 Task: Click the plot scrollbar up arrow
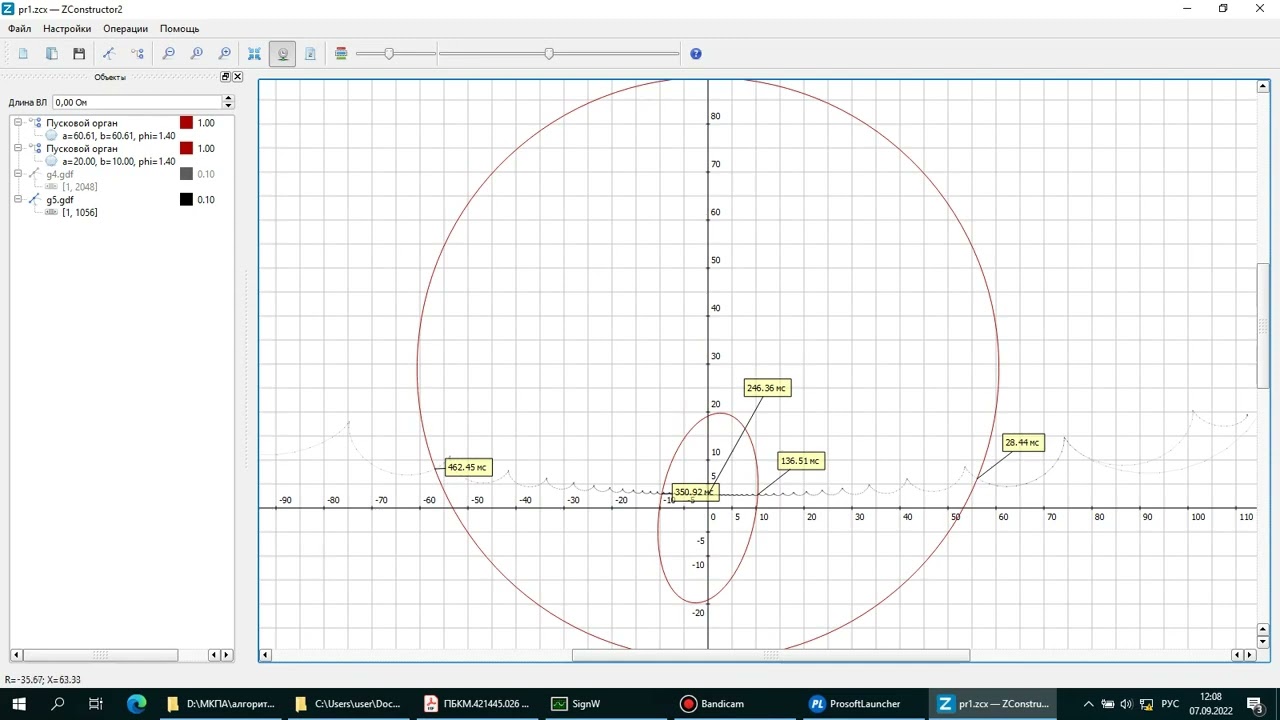coord(1263,87)
